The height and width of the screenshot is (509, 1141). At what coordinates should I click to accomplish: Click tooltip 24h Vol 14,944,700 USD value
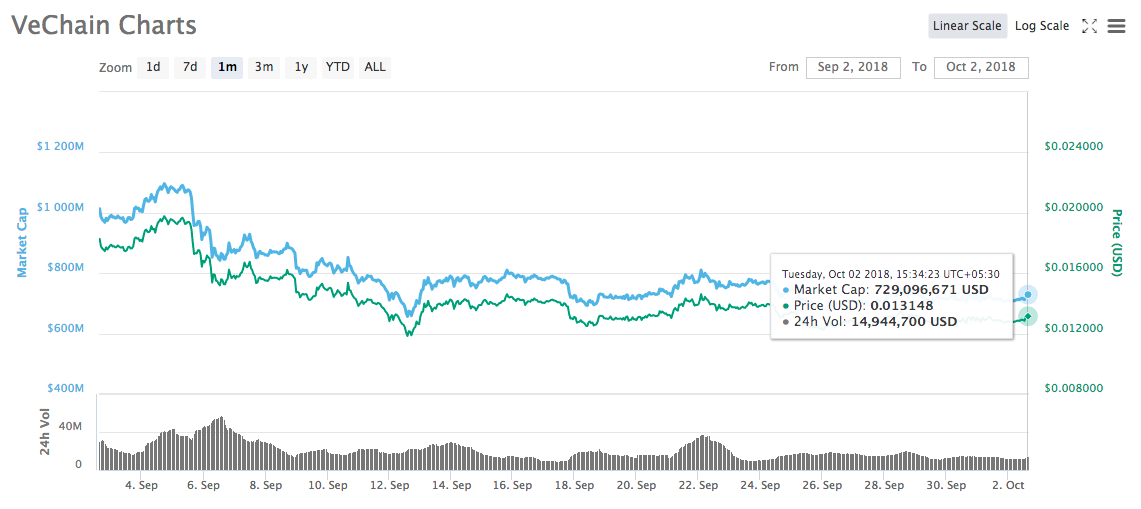(902, 321)
